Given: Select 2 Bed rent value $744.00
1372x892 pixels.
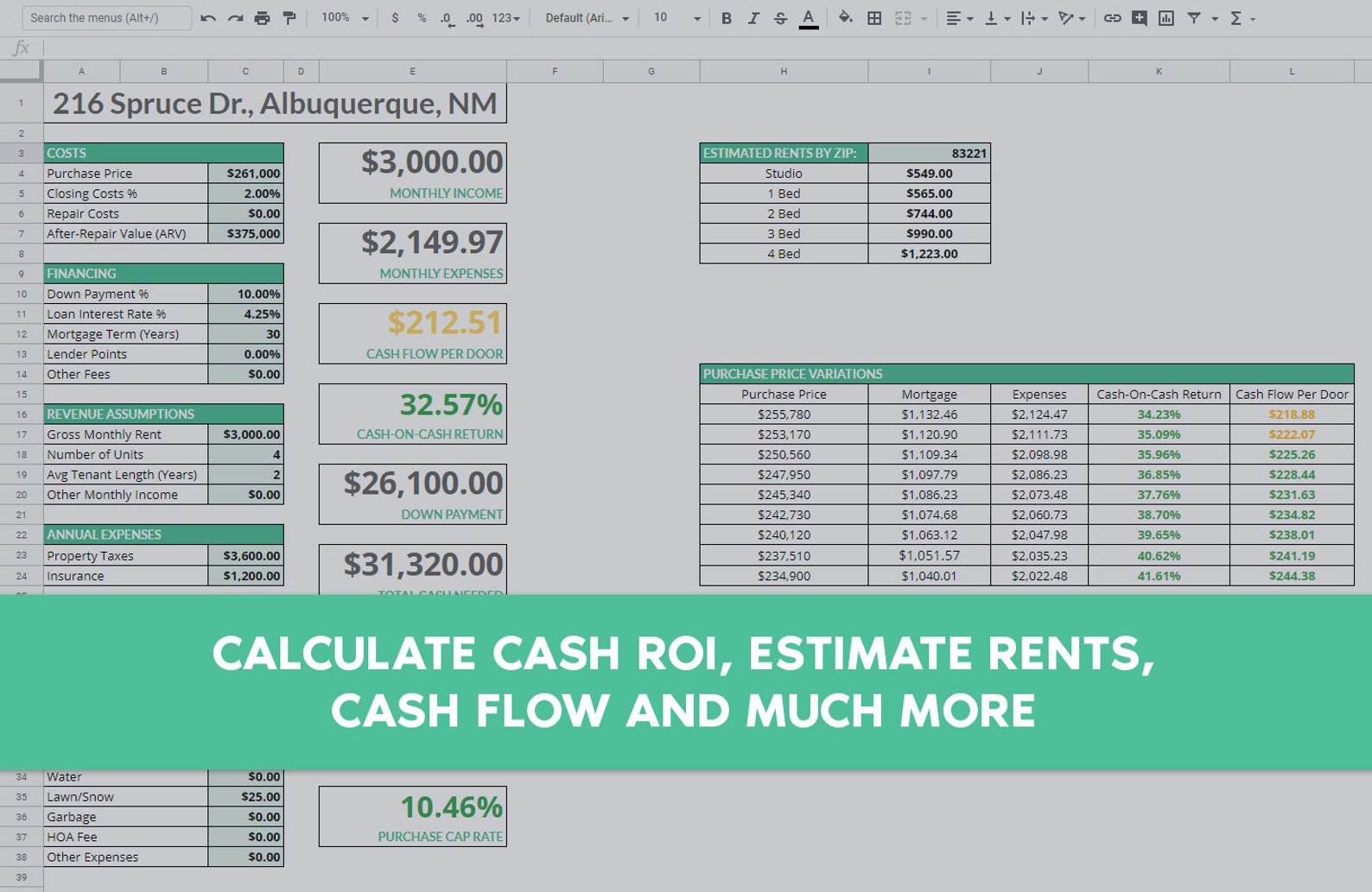Looking at the screenshot, I should coord(929,213).
